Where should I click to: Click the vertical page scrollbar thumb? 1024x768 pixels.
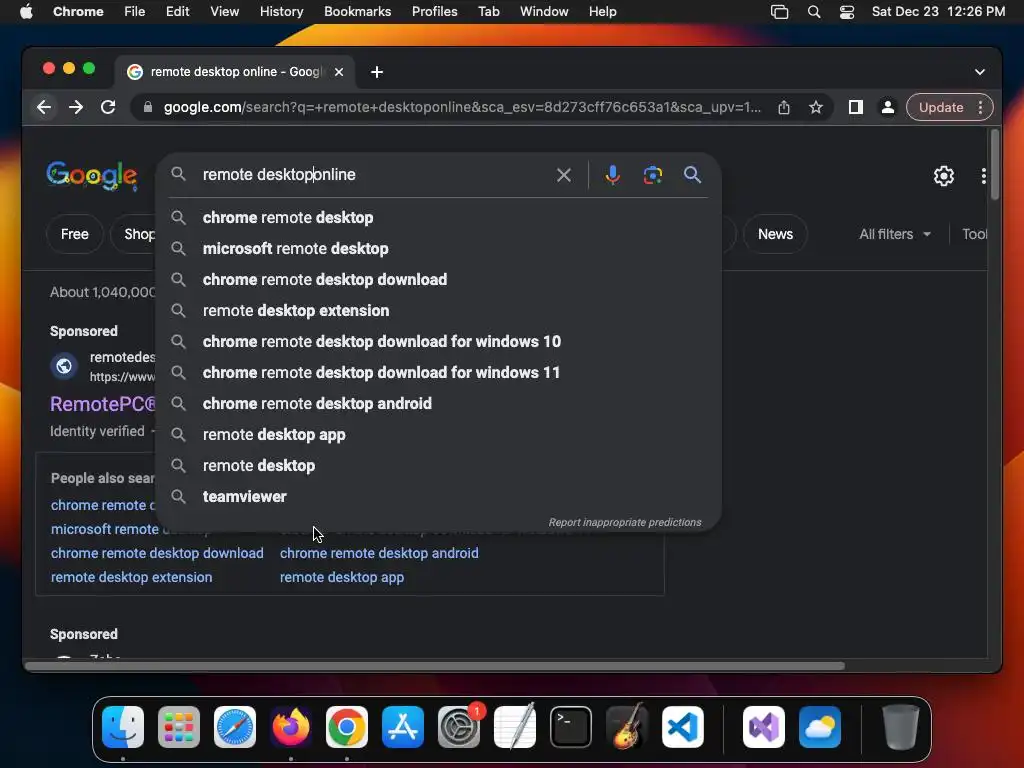[x=994, y=165]
